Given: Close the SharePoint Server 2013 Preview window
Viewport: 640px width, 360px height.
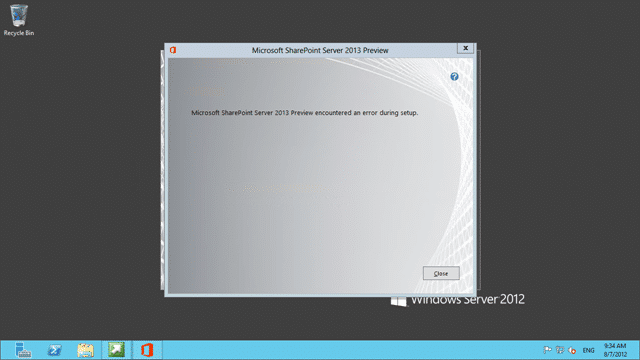Looking at the screenshot, I should coord(465,48).
